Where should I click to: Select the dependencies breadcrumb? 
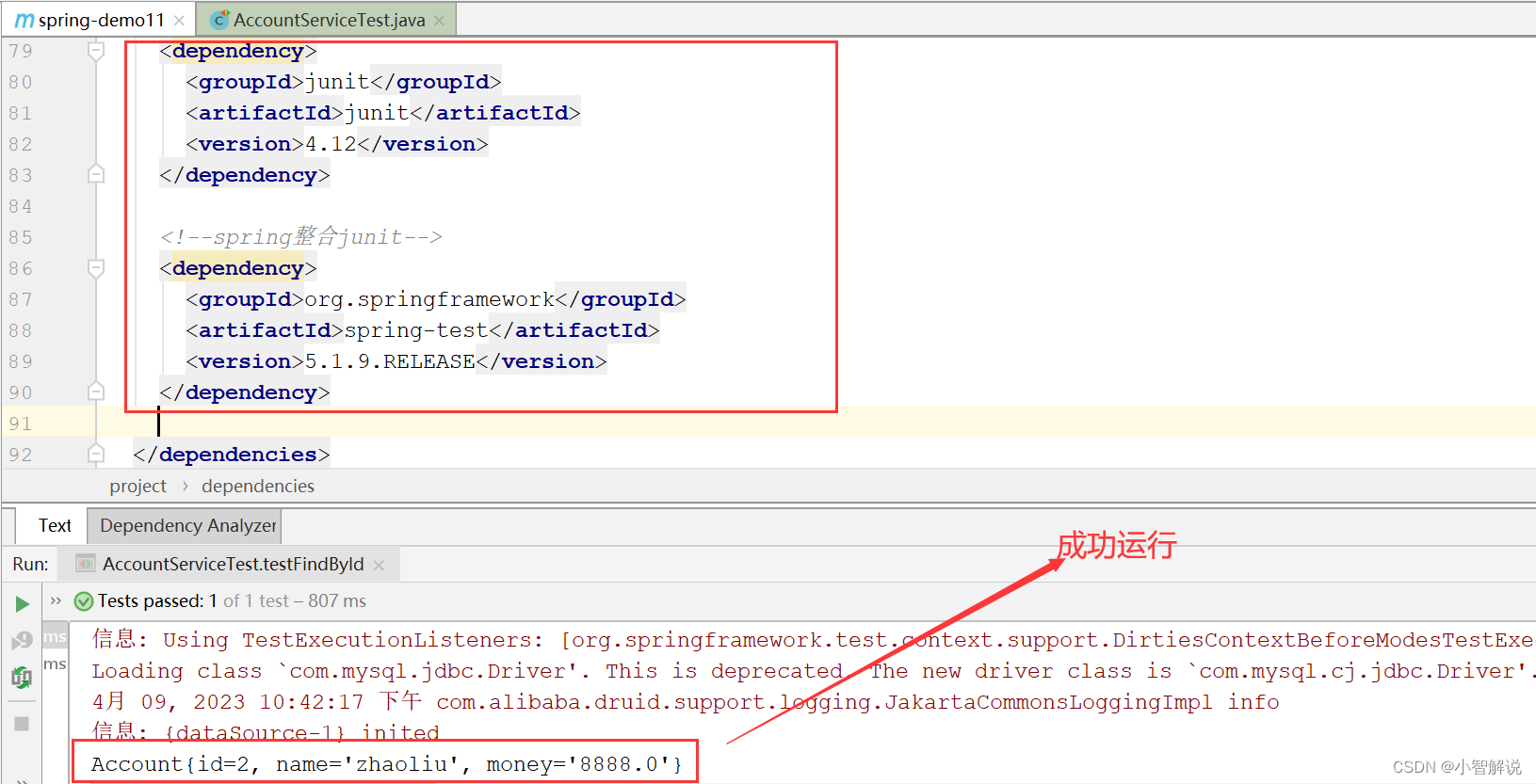[258, 486]
